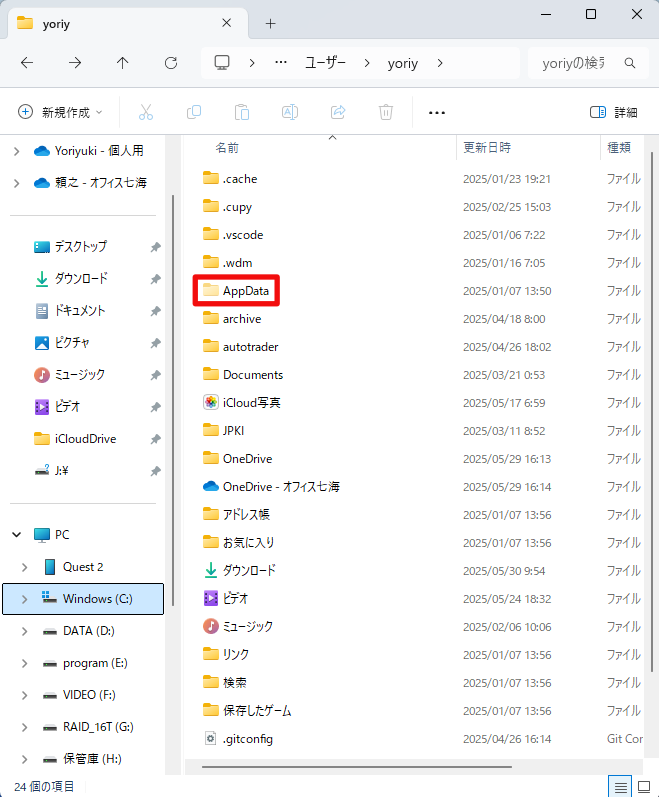Go up one folder level
659x797 pixels.
[123, 62]
